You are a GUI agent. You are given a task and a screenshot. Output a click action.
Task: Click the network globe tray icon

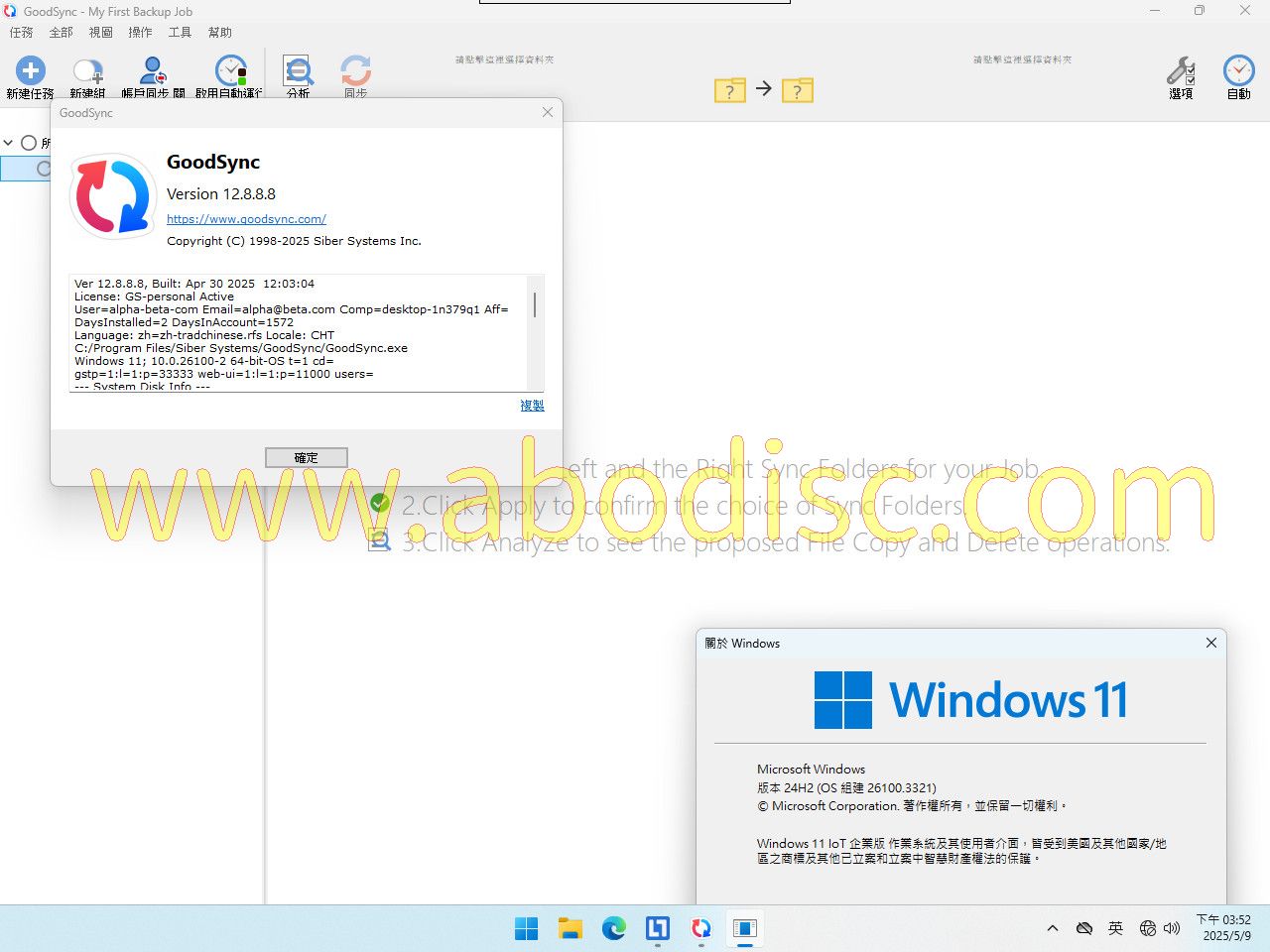1148,928
